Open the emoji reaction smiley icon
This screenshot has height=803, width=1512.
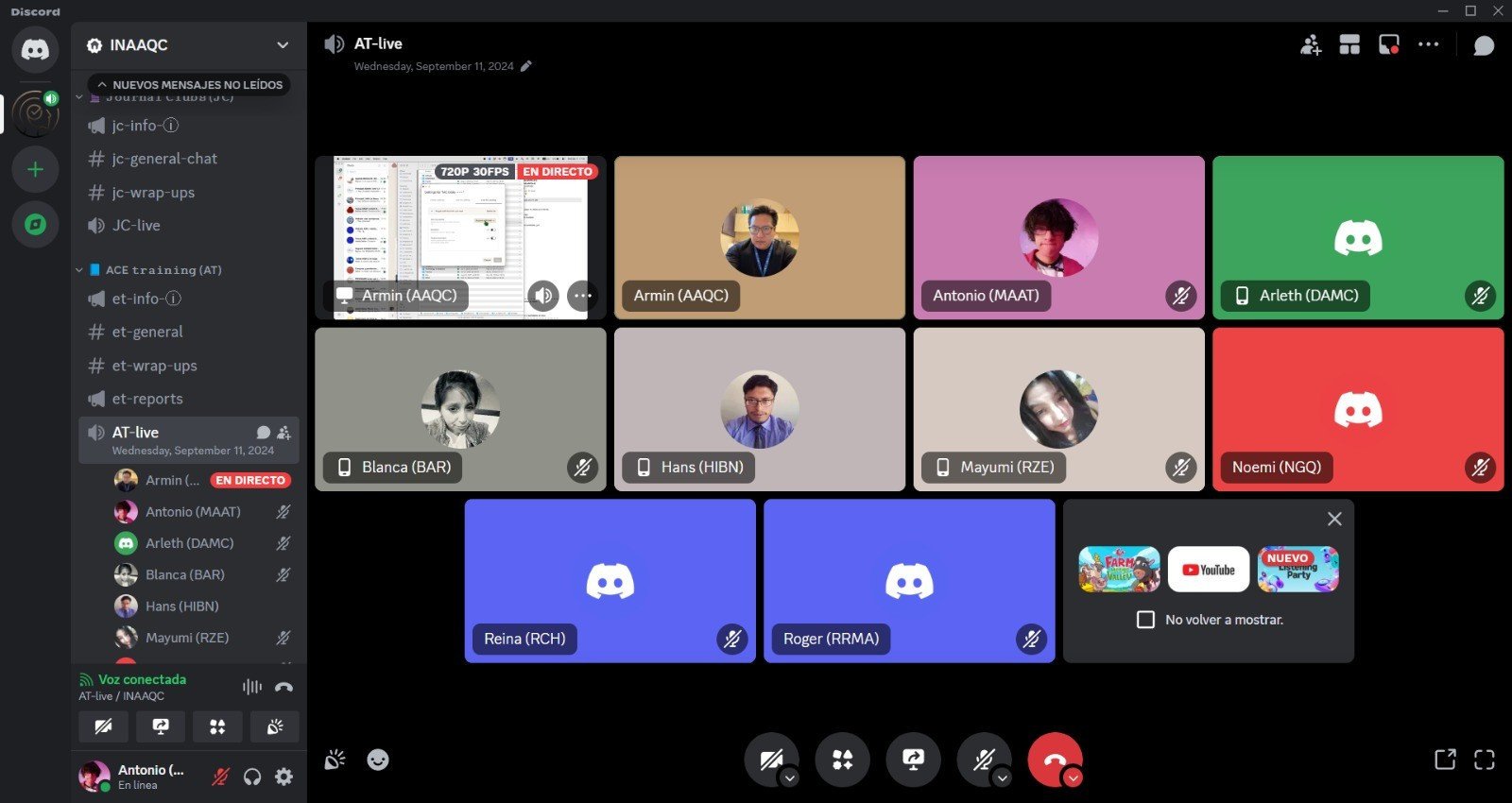378,760
